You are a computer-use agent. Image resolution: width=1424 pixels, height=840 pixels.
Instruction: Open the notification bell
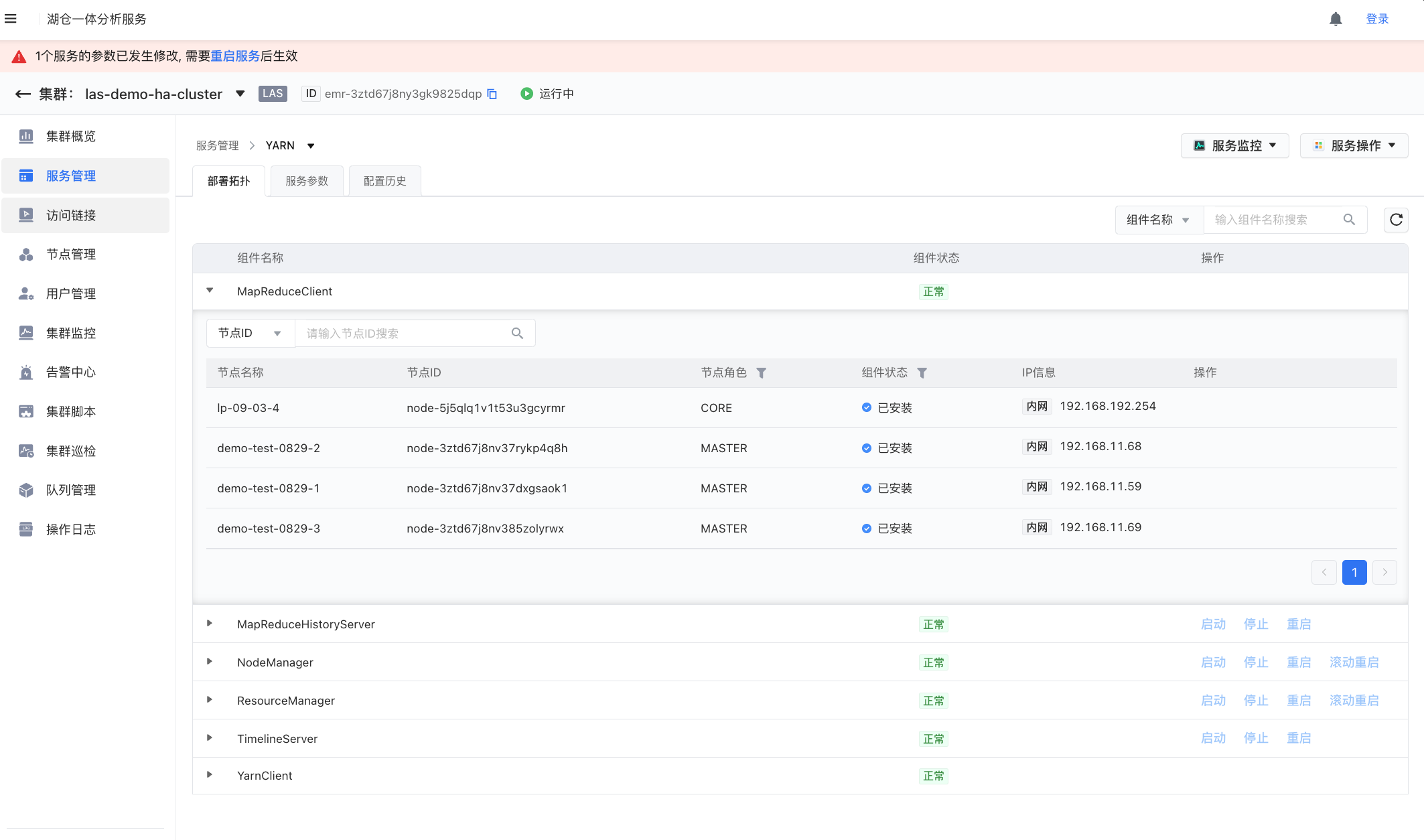pyautogui.click(x=1336, y=19)
